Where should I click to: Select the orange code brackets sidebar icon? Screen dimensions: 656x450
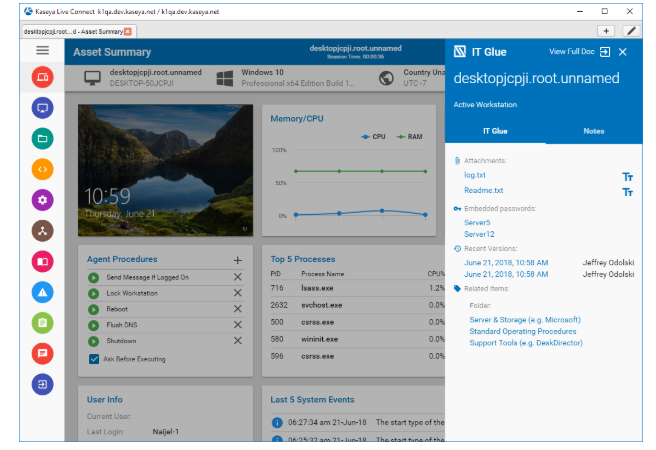(42, 169)
